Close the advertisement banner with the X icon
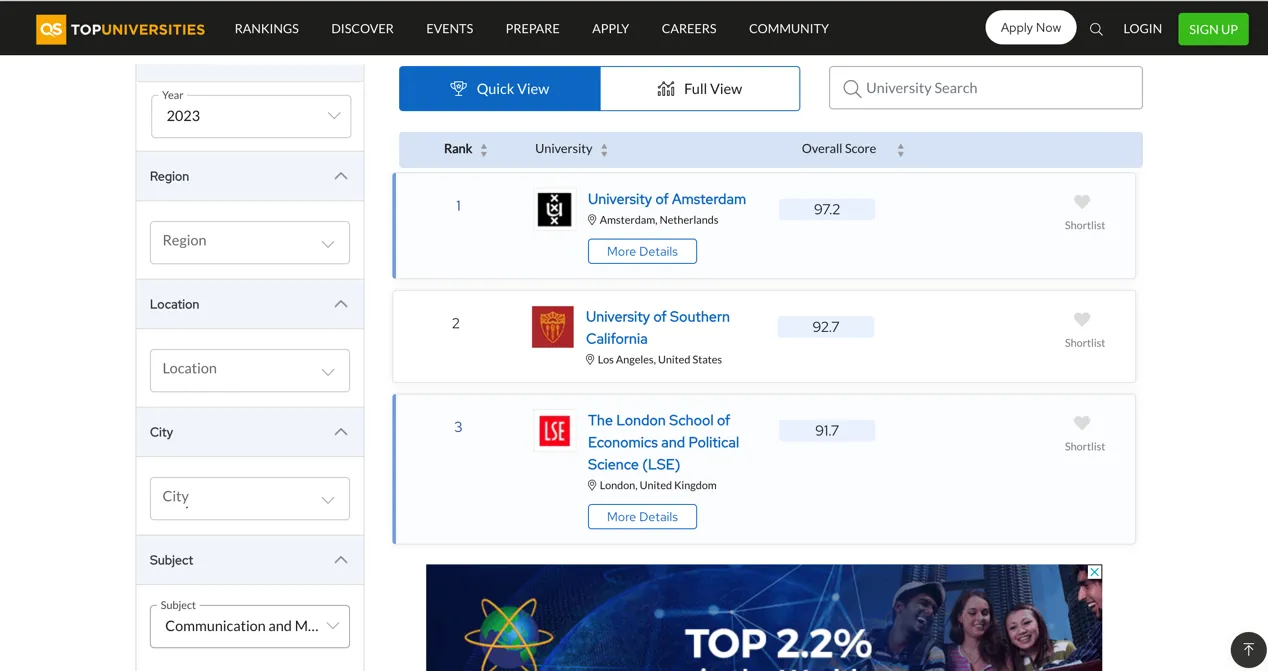Screen dimensions: 1268x671 tap(1095, 572)
